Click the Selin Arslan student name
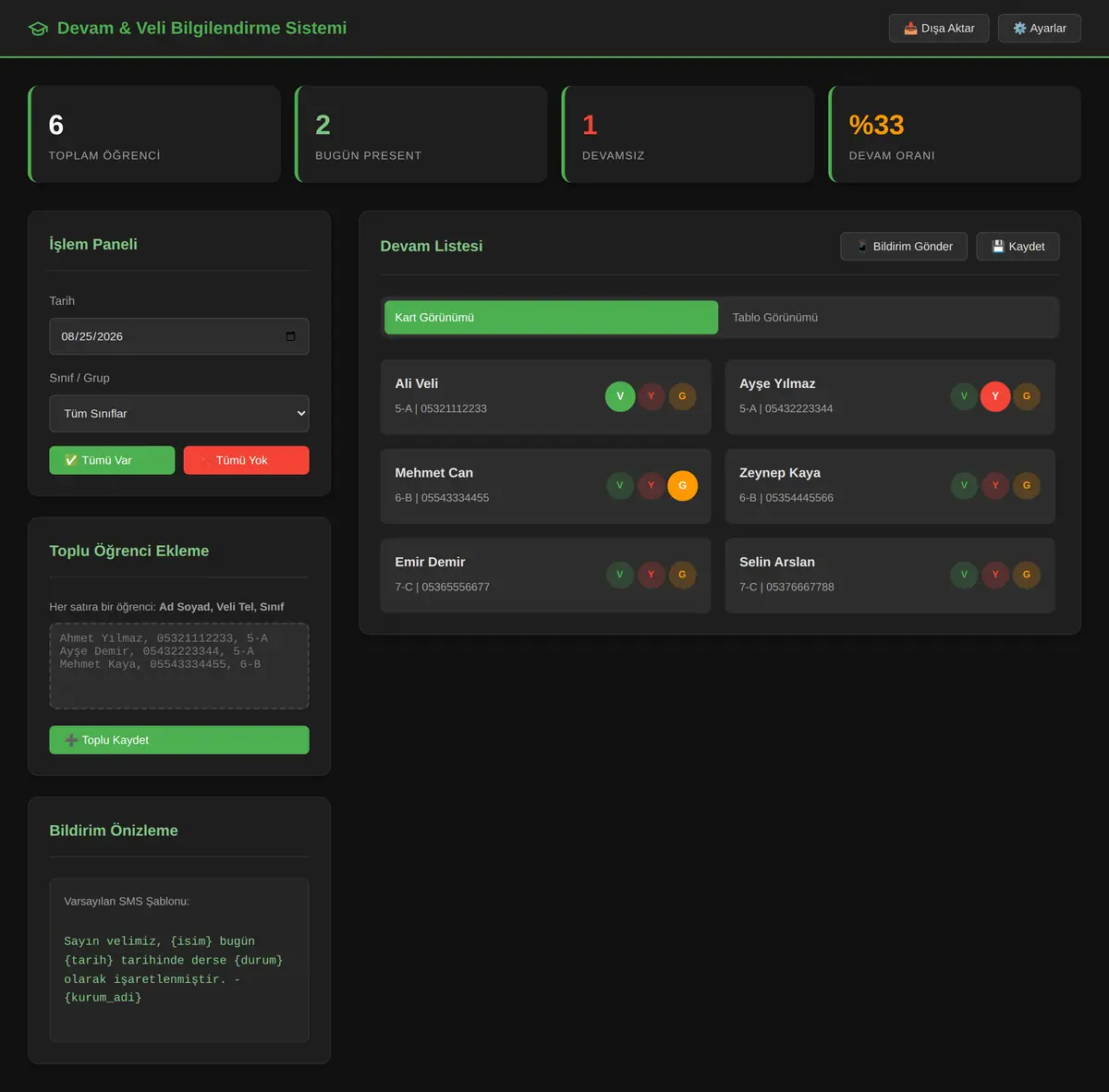 777,562
